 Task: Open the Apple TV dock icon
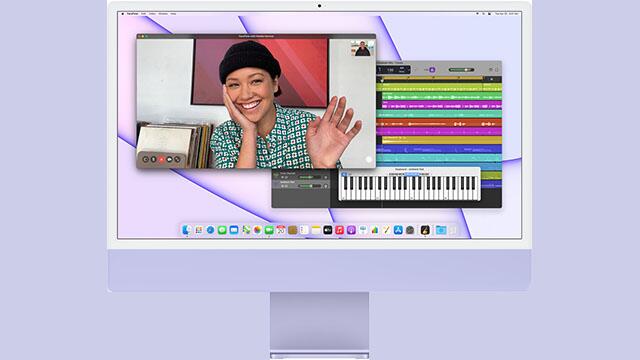[x=328, y=230]
